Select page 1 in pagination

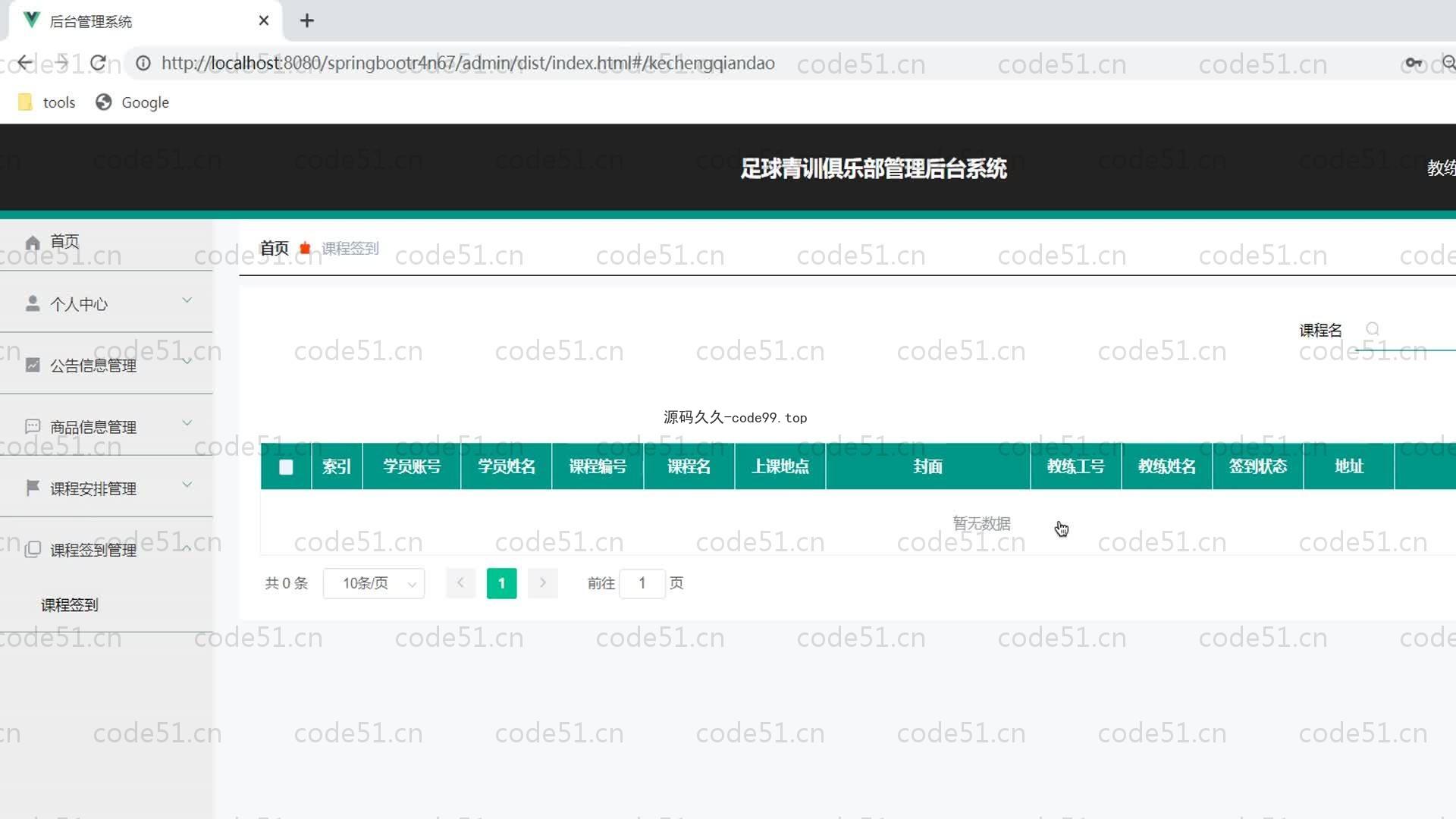[501, 583]
